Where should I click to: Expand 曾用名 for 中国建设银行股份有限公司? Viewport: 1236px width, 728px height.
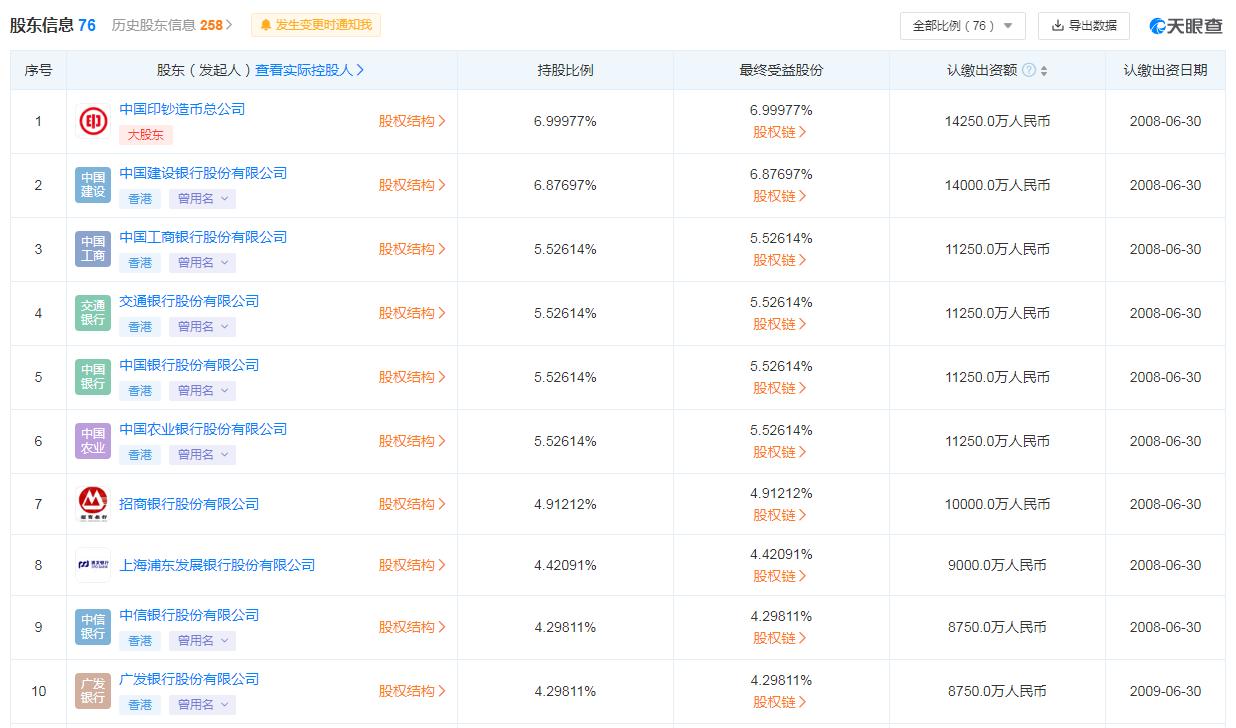201,198
